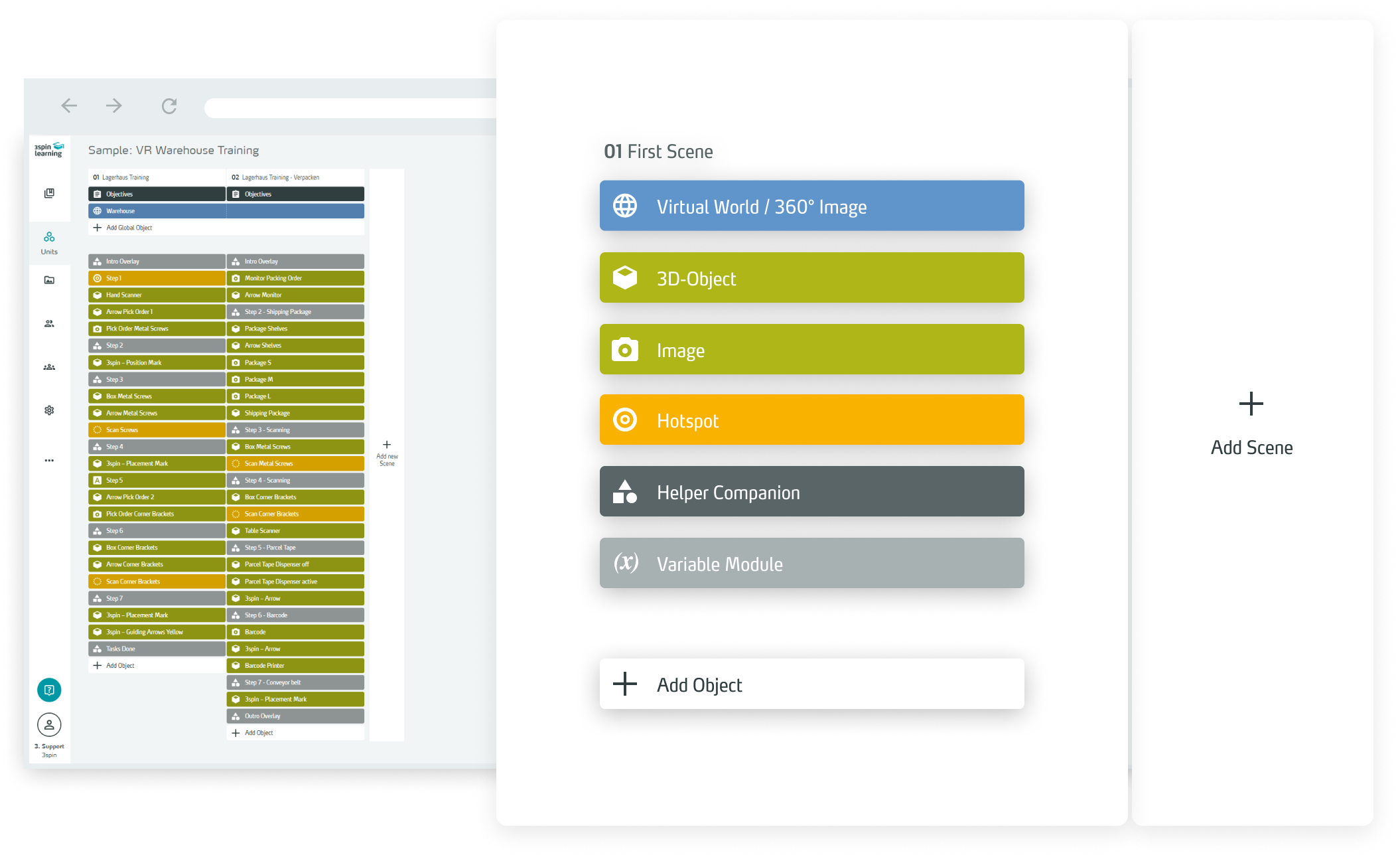The image size is (1400, 859).
Task: Click the groups icon in sidebar
Action: pyautogui.click(x=49, y=367)
